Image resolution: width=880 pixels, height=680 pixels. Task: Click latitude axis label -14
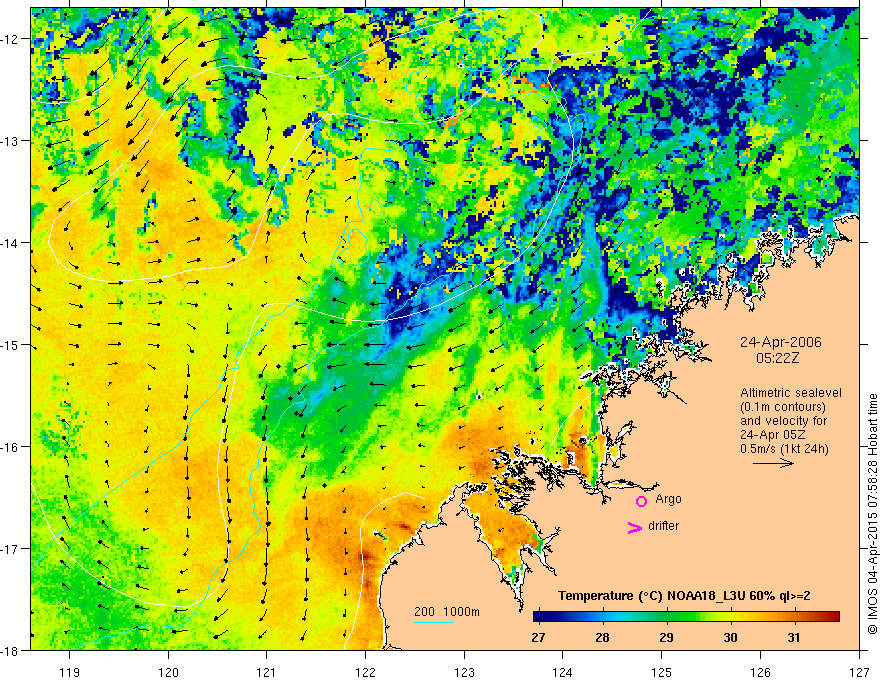click(x=10, y=243)
